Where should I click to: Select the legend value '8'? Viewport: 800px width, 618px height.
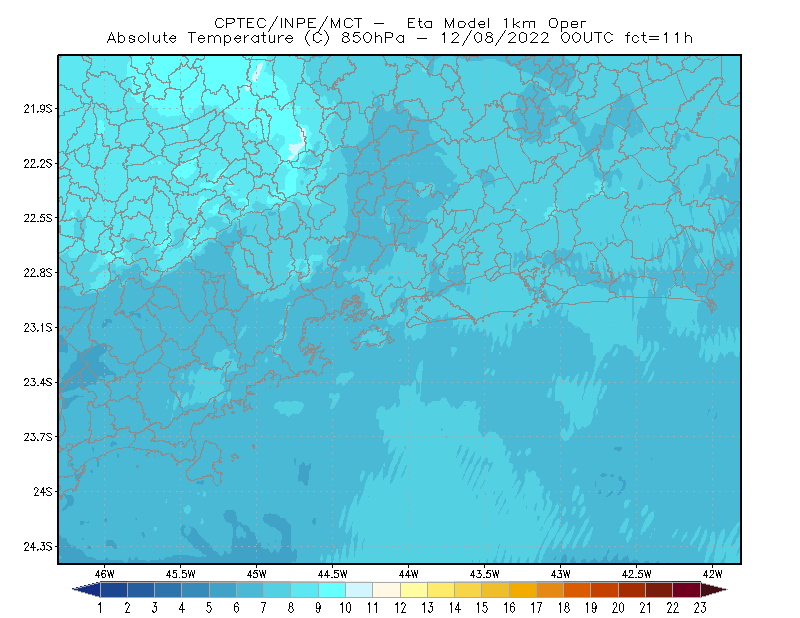tap(291, 608)
